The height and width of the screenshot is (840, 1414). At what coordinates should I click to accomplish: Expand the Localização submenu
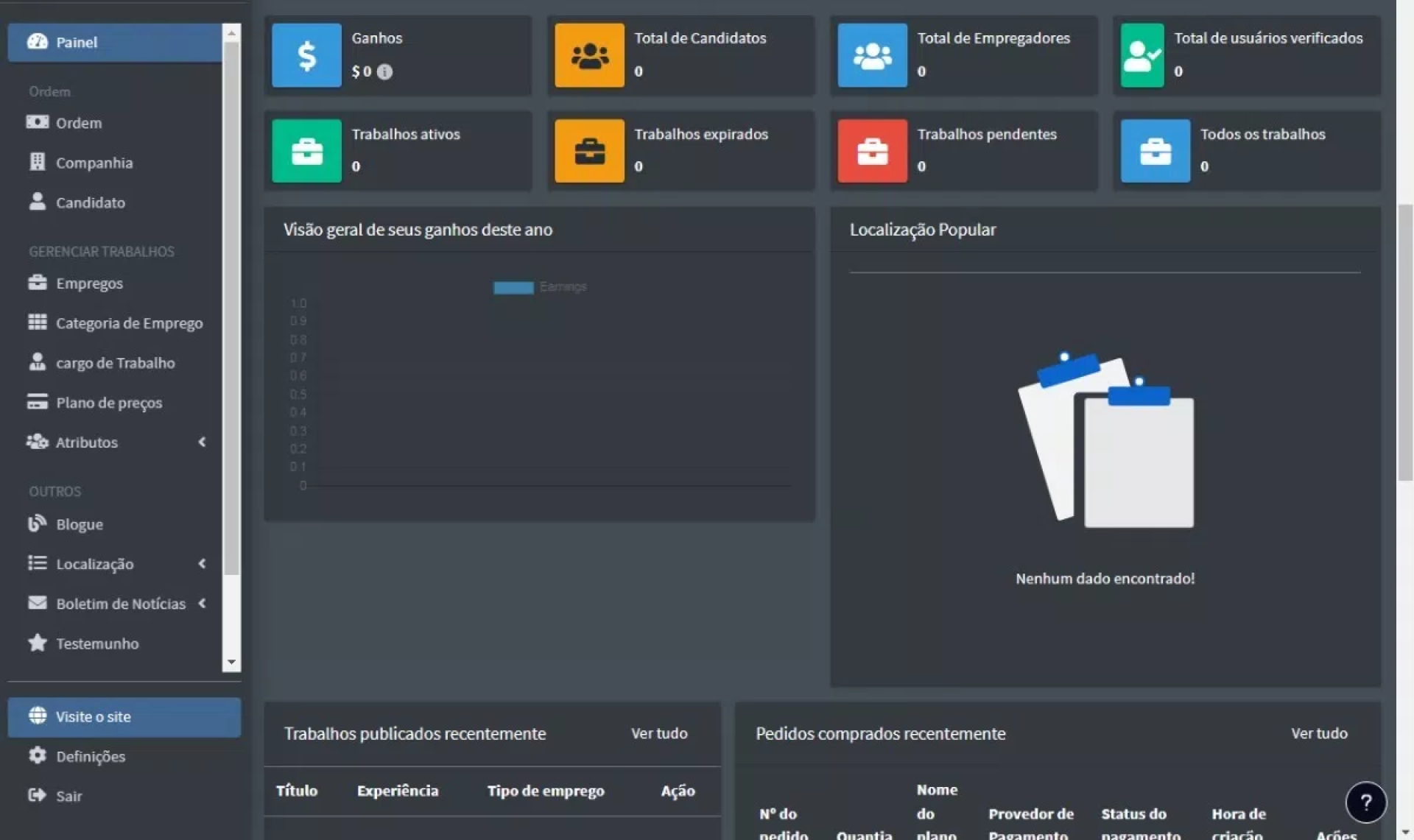tap(201, 564)
